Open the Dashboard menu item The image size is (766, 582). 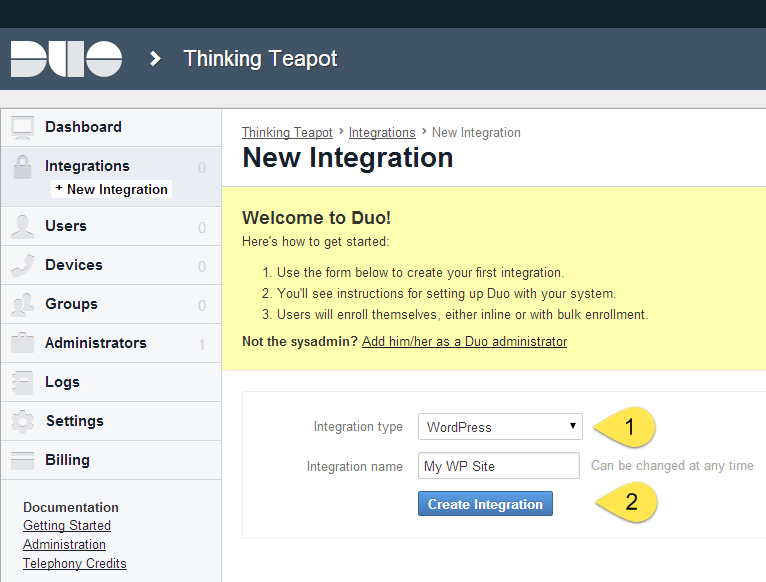coord(111,128)
